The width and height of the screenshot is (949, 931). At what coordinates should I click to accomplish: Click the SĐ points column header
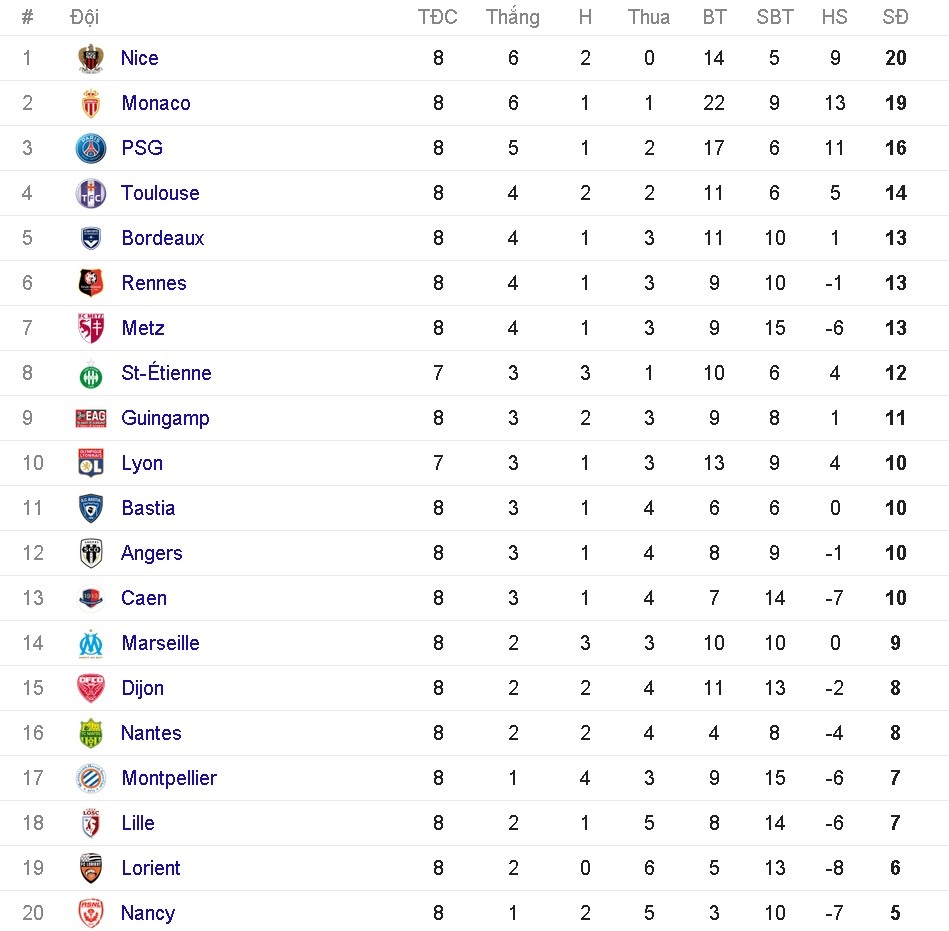coord(895,17)
